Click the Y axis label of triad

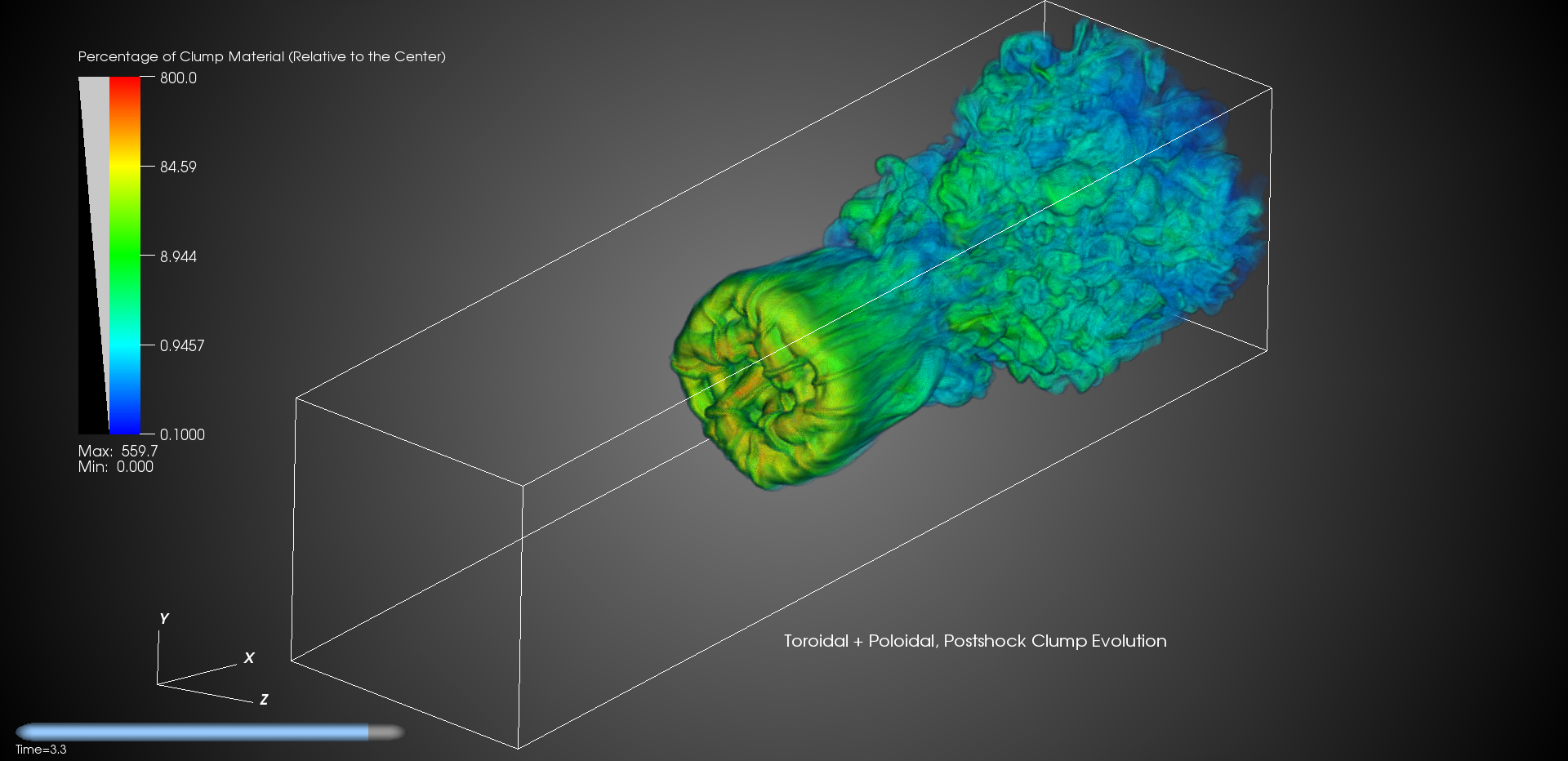[x=163, y=619]
